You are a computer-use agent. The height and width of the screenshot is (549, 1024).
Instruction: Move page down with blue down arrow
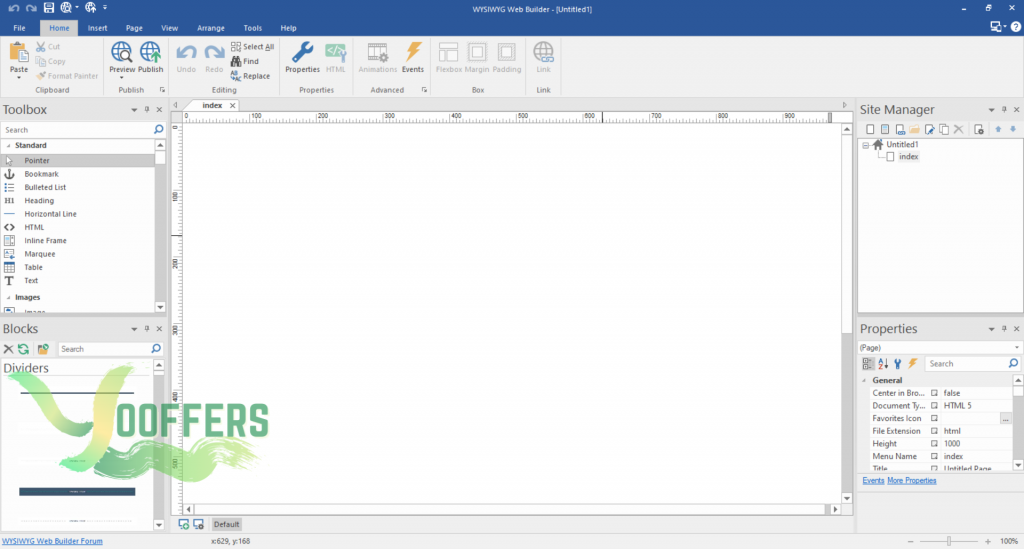1013,129
